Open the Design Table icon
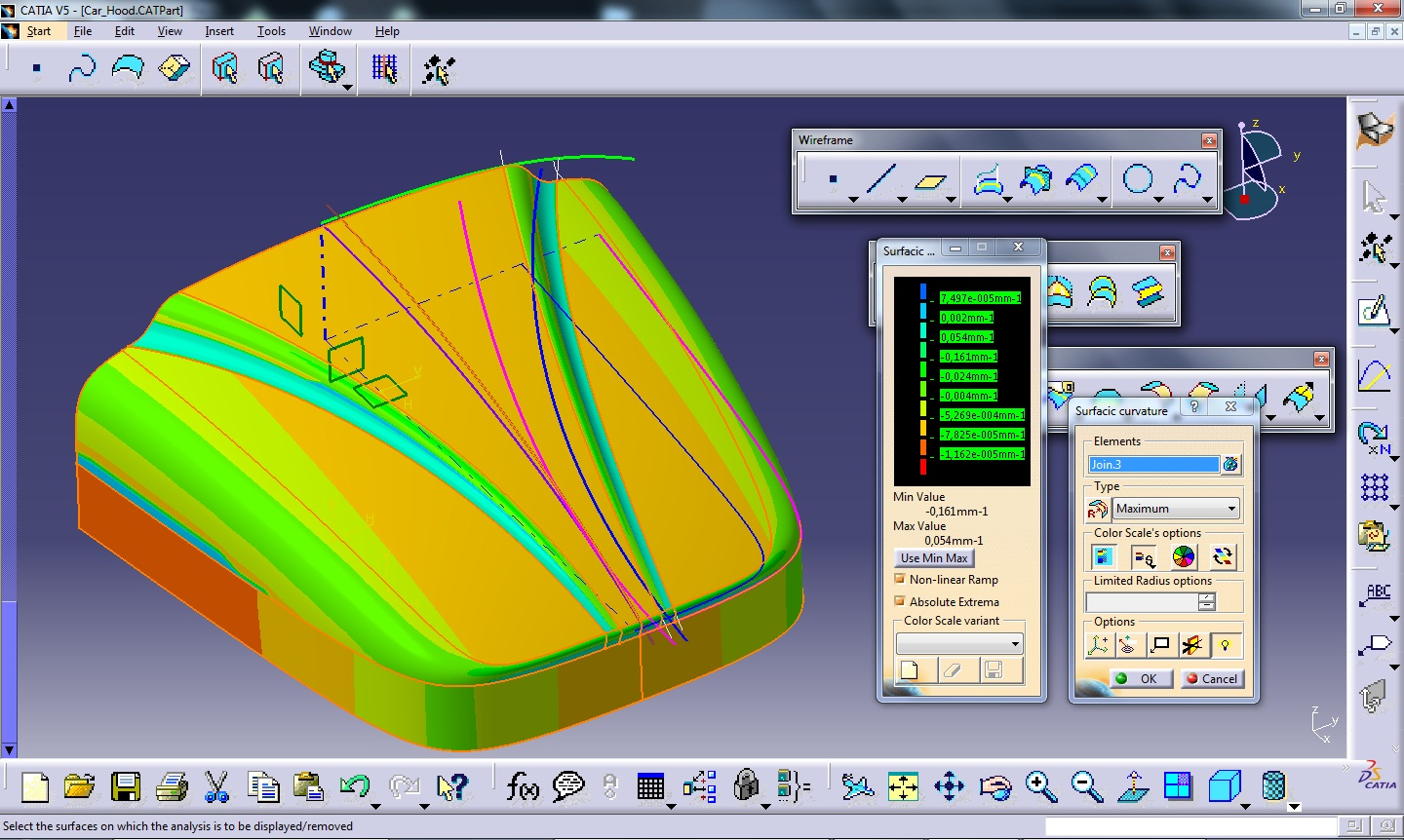The width and height of the screenshot is (1404, 840). pos(649,785)
